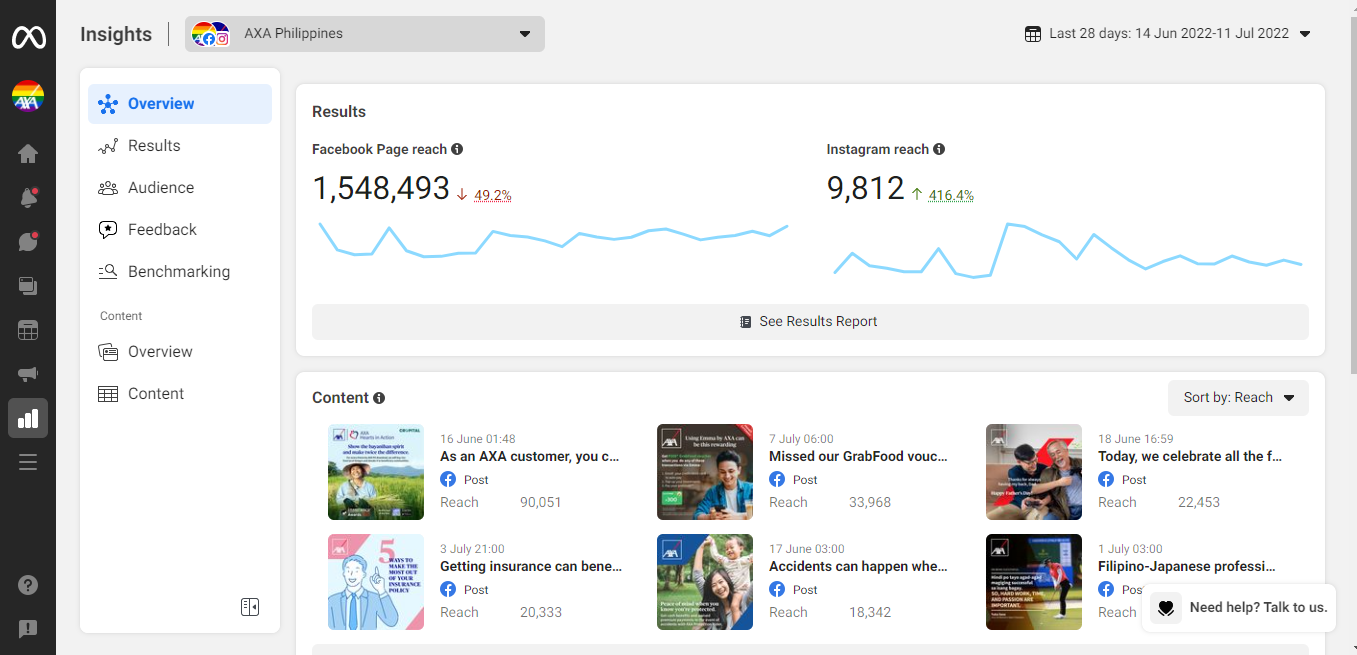
Task: Click See Results Report button
Action: (810, 322)
